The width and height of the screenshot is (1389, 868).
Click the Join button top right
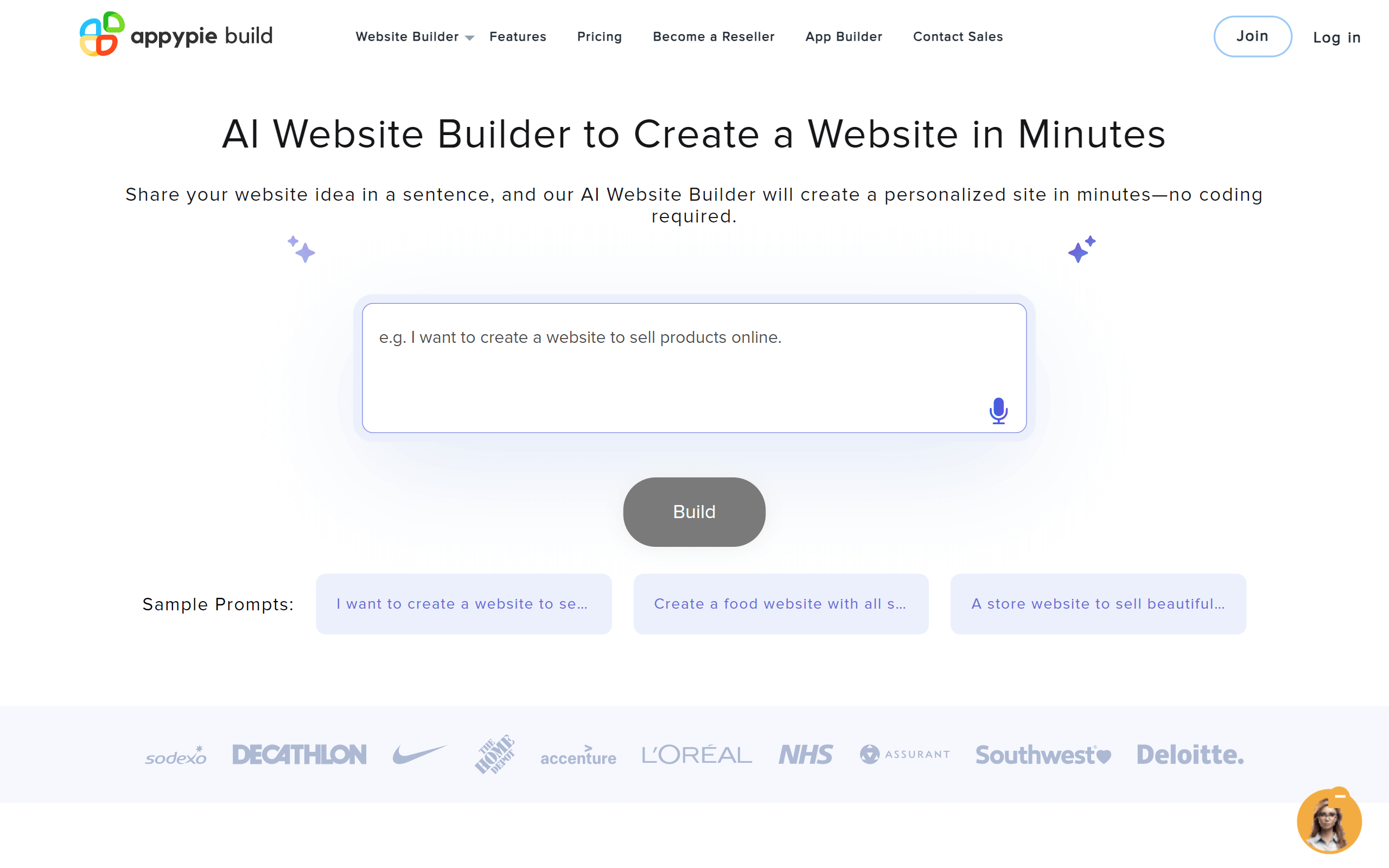coord(1252,36)
